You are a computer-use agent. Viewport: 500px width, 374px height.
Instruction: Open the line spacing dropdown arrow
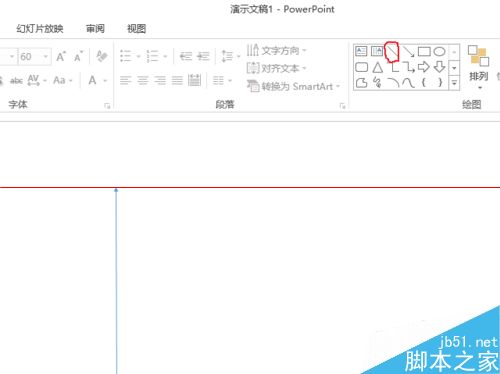pos(238,56)
